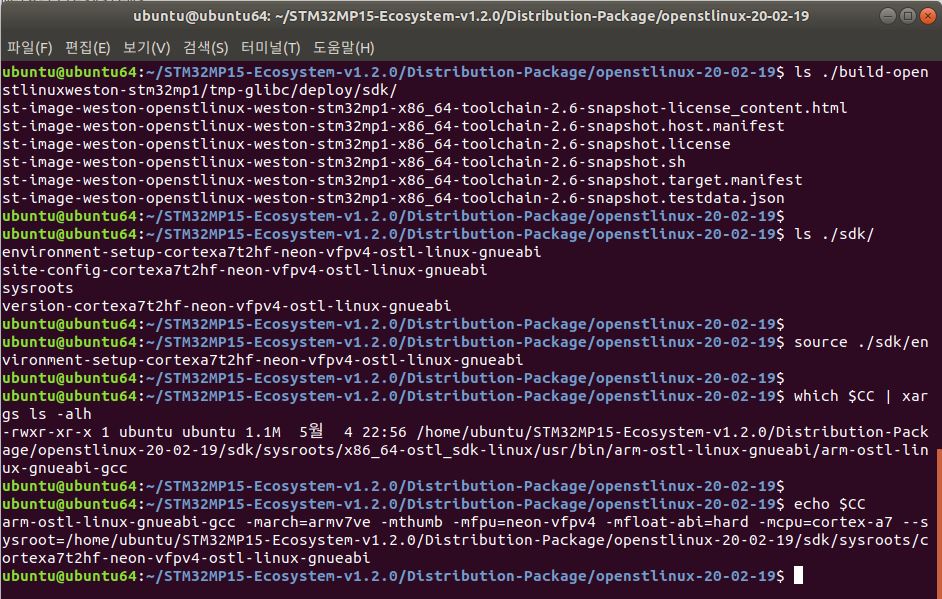The height and width of the screenshot is (599, 942).
Task: Click the 'ls ./sdk/' command text
Action: point(834,234)
